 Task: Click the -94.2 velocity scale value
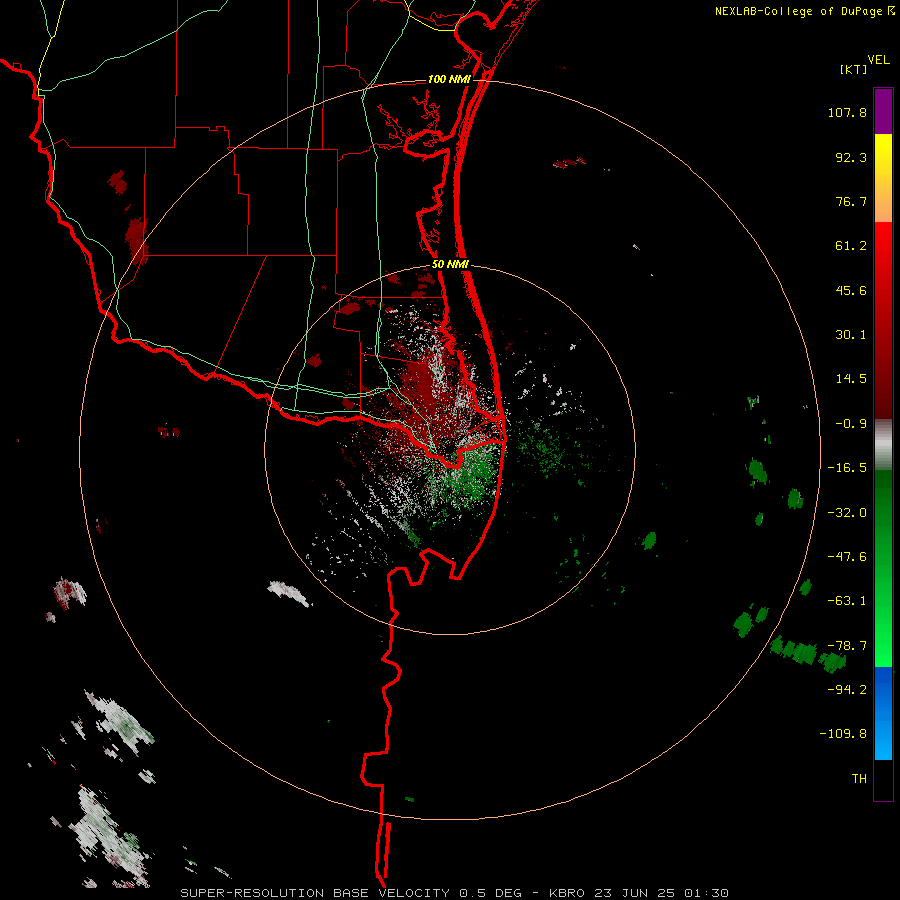click(847, 690)
